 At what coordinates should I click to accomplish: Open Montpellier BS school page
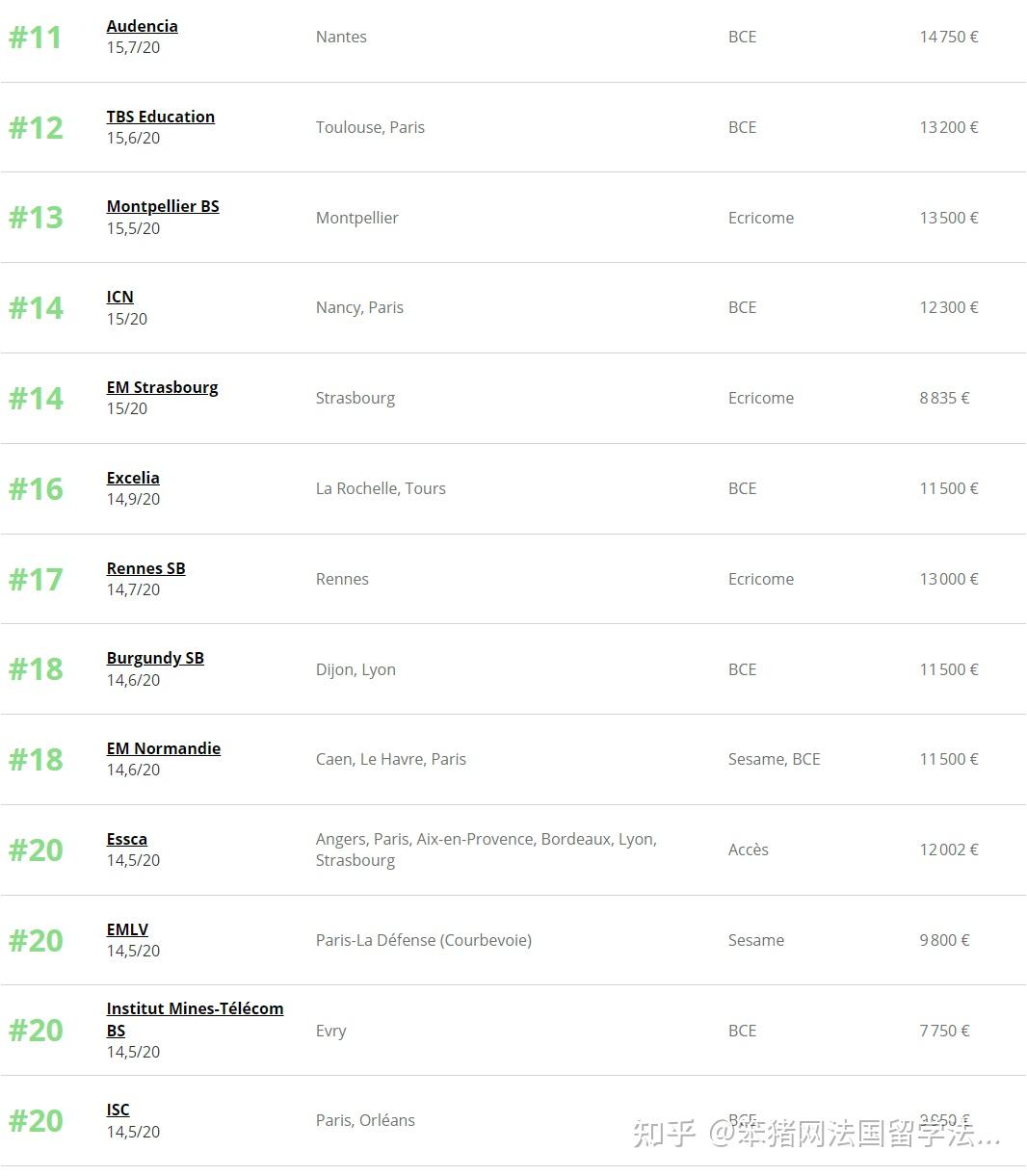click(x=163, y=206)
